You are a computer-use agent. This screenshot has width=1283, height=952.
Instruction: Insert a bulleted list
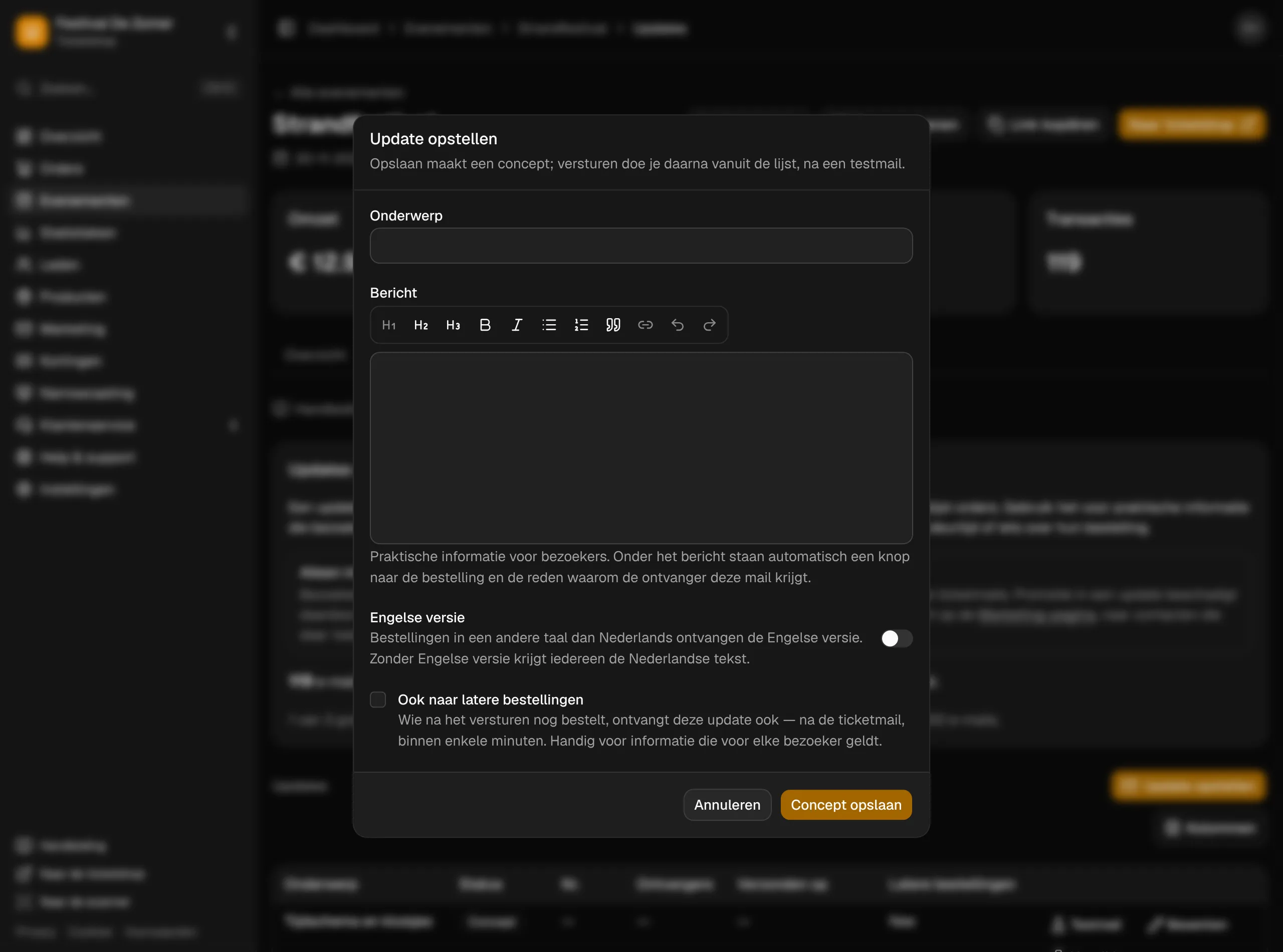pyautogui.click(x=549, y=325)
